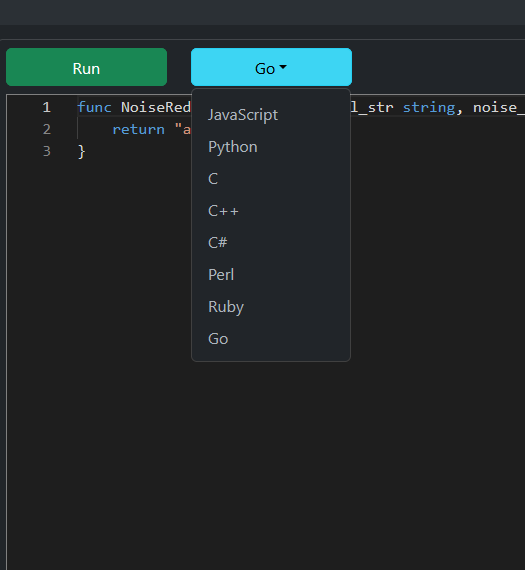Place cursor on the func keyword

(94, 107)
